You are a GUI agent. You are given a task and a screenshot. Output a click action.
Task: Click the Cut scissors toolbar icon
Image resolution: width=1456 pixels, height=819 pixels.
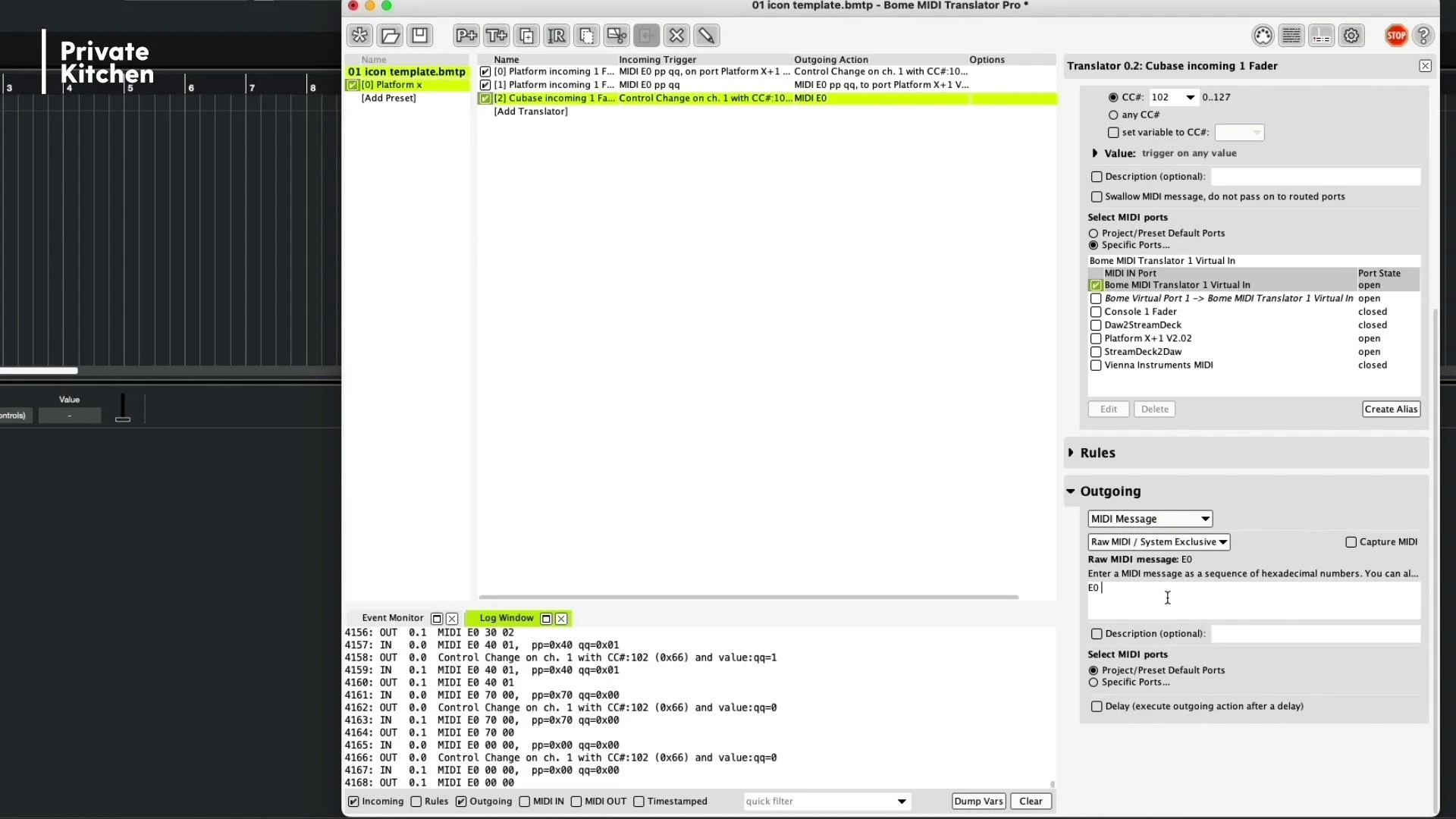coord(617,36)
